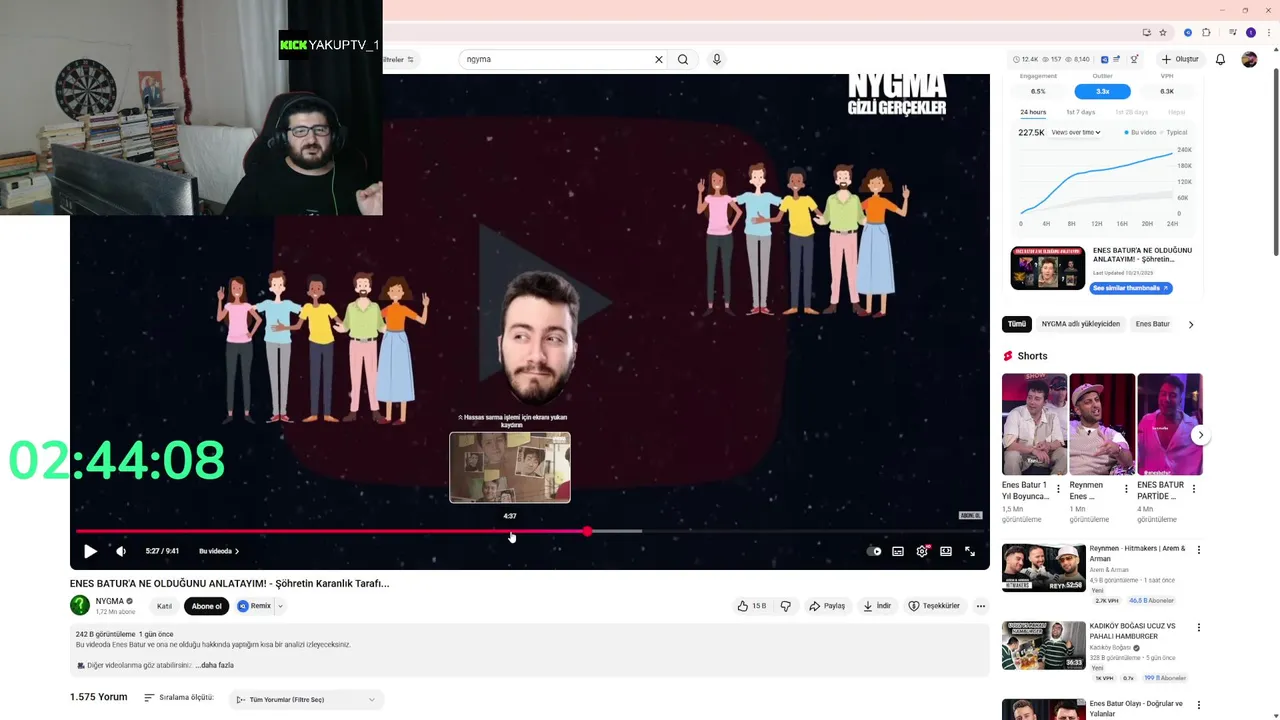Image resolution: width=1280 pixels, height=720 pixels.
Task: Dislike the video
Action: [786, 606]
